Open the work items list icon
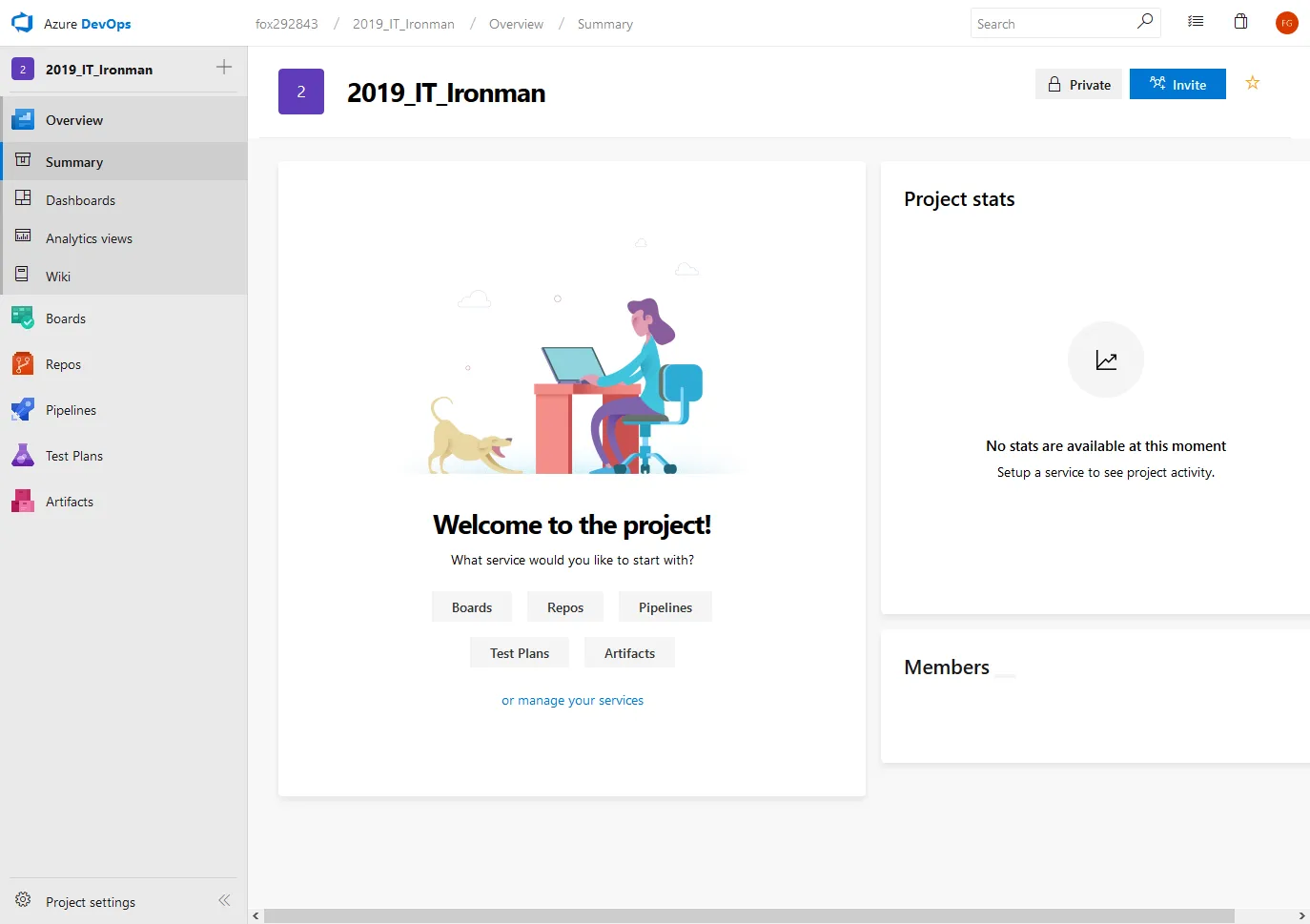This screenshot has height=924, width=1310. [x=1196, y=22]
